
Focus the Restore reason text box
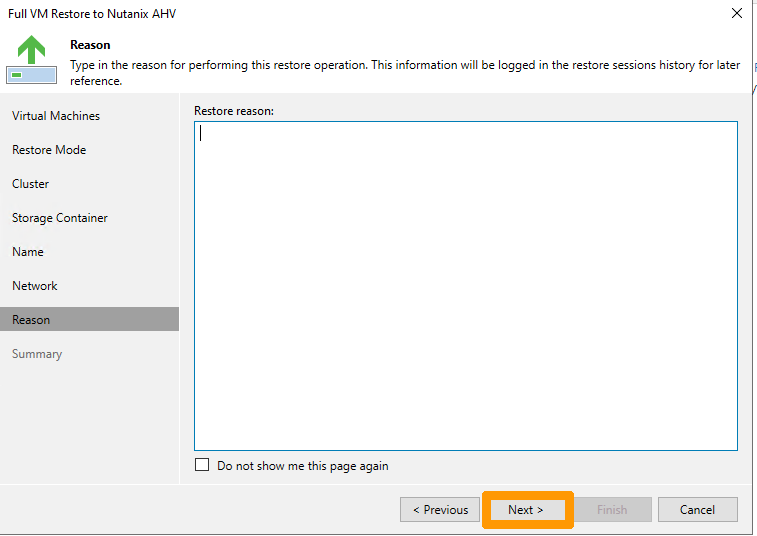pyautogui.click(x=466, y=286)
